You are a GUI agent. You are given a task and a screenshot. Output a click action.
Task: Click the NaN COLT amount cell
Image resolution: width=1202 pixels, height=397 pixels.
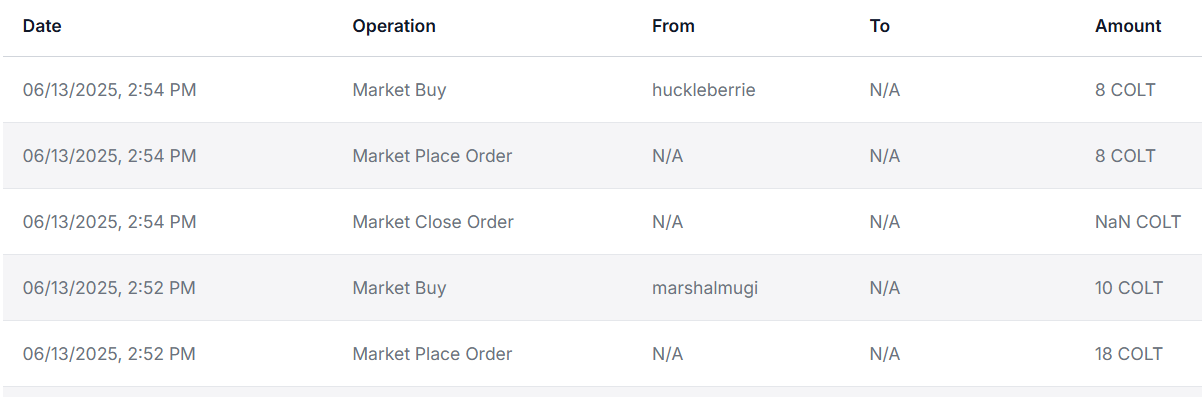[1138, 222]
